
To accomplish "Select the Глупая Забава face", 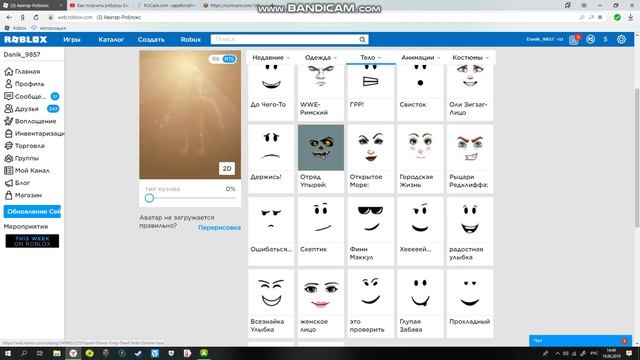I will [420, 303].
